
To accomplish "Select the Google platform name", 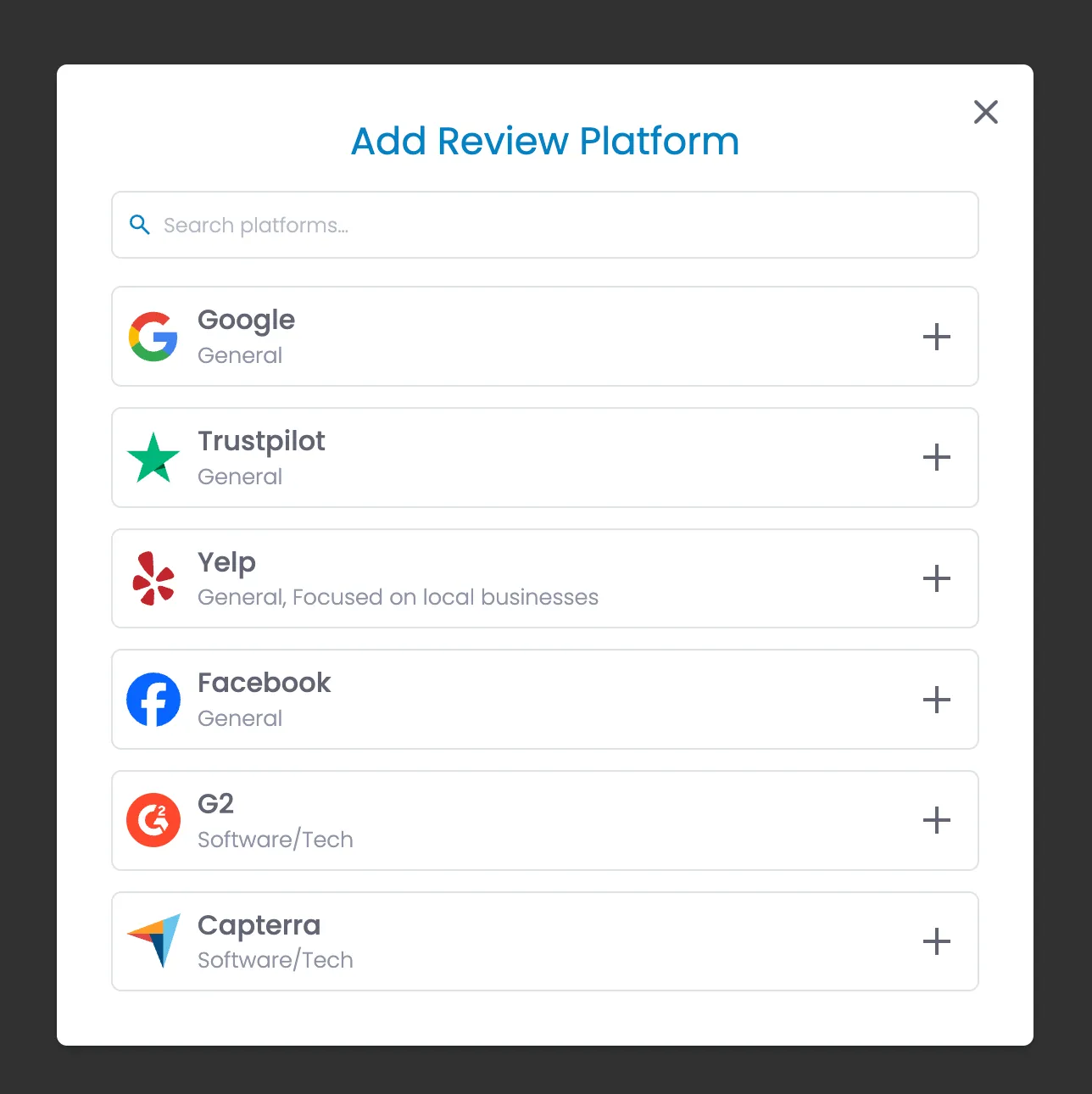I will click(246, 321).
